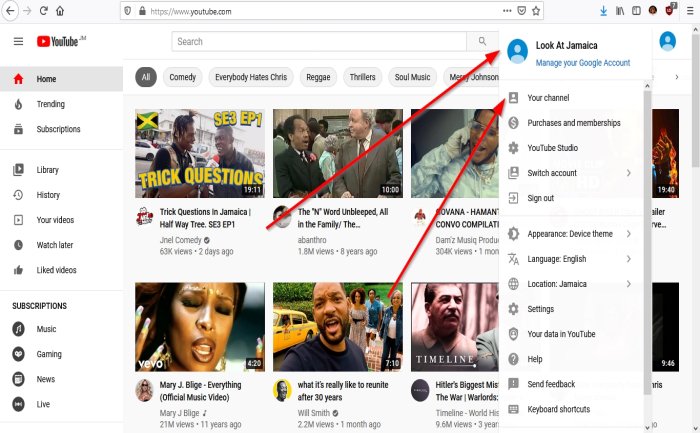Screen dimensions: 700x433
Task: Open YouTube Studio from menu
Action: pos(553,148)
